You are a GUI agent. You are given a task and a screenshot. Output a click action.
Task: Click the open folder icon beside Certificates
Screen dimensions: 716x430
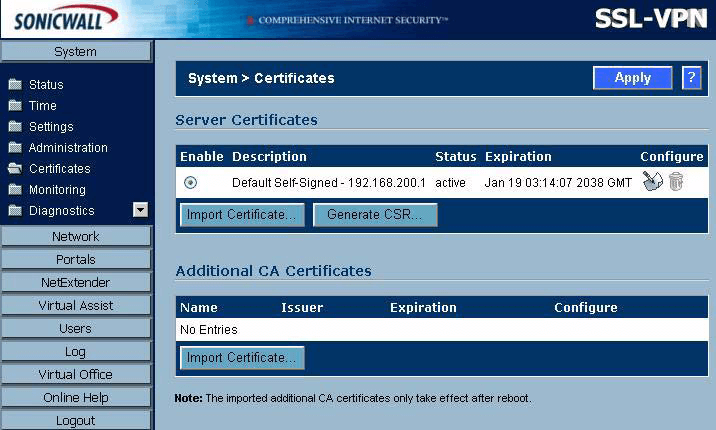[x=15, y=168]
